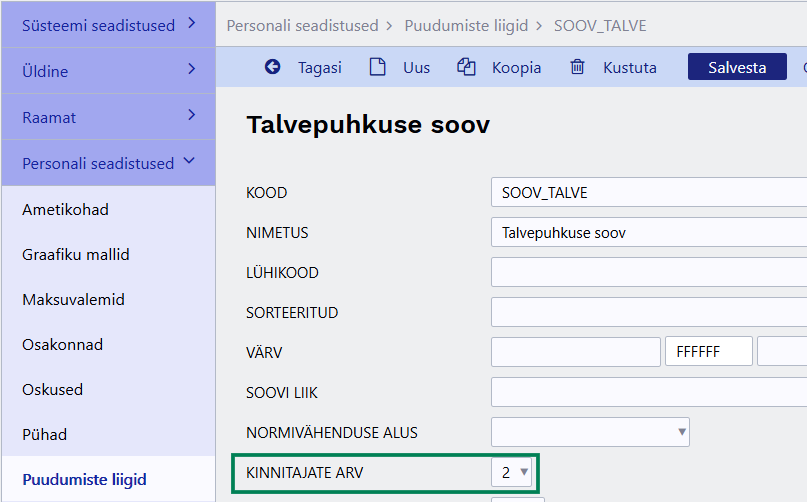The image size is (807, 502).
Task: Click the Tagasi back arrow icon
Action: tap(273, 67)
